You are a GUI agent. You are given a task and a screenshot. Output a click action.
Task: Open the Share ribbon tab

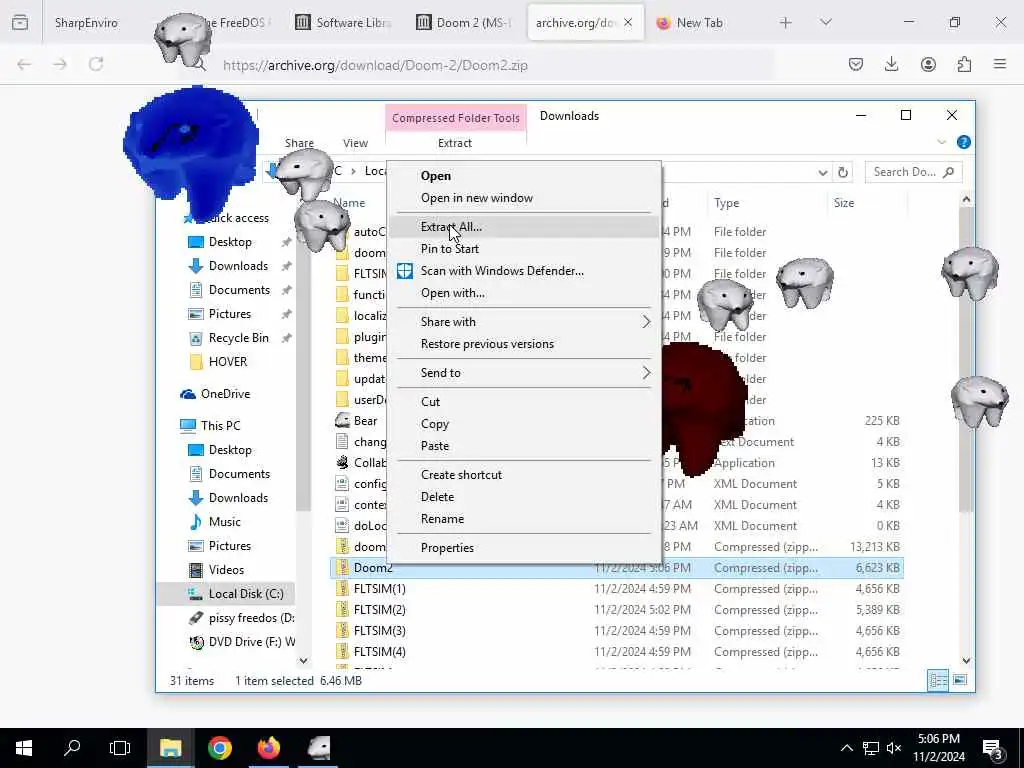[299, 143]
